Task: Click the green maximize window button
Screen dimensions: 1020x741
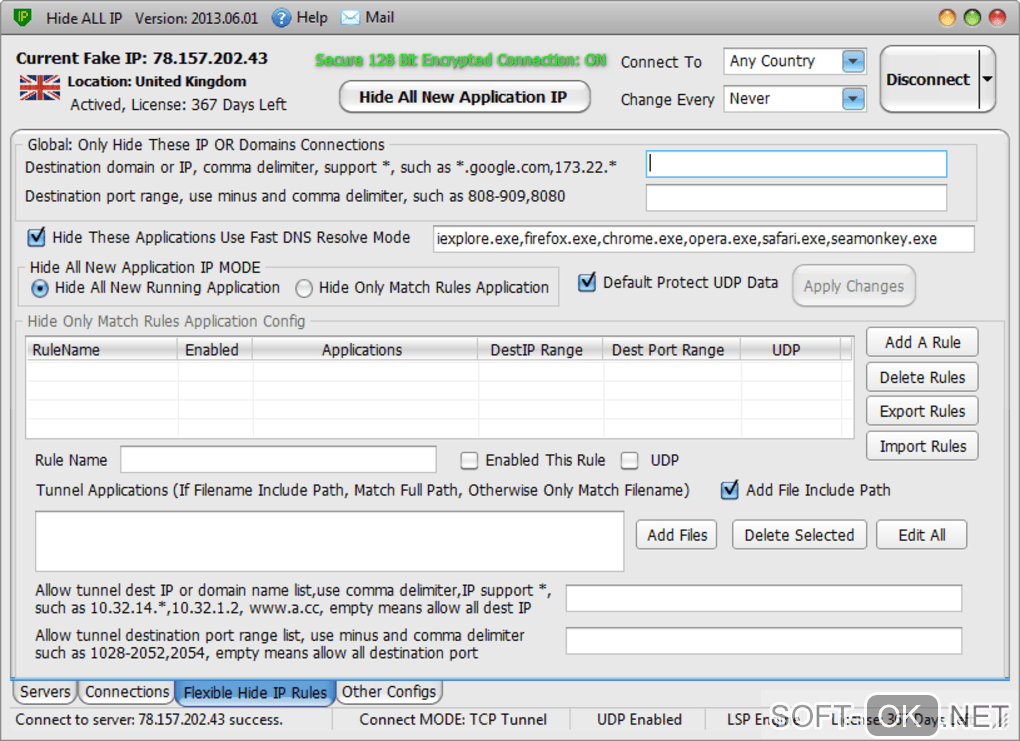Action: (973, 18)
